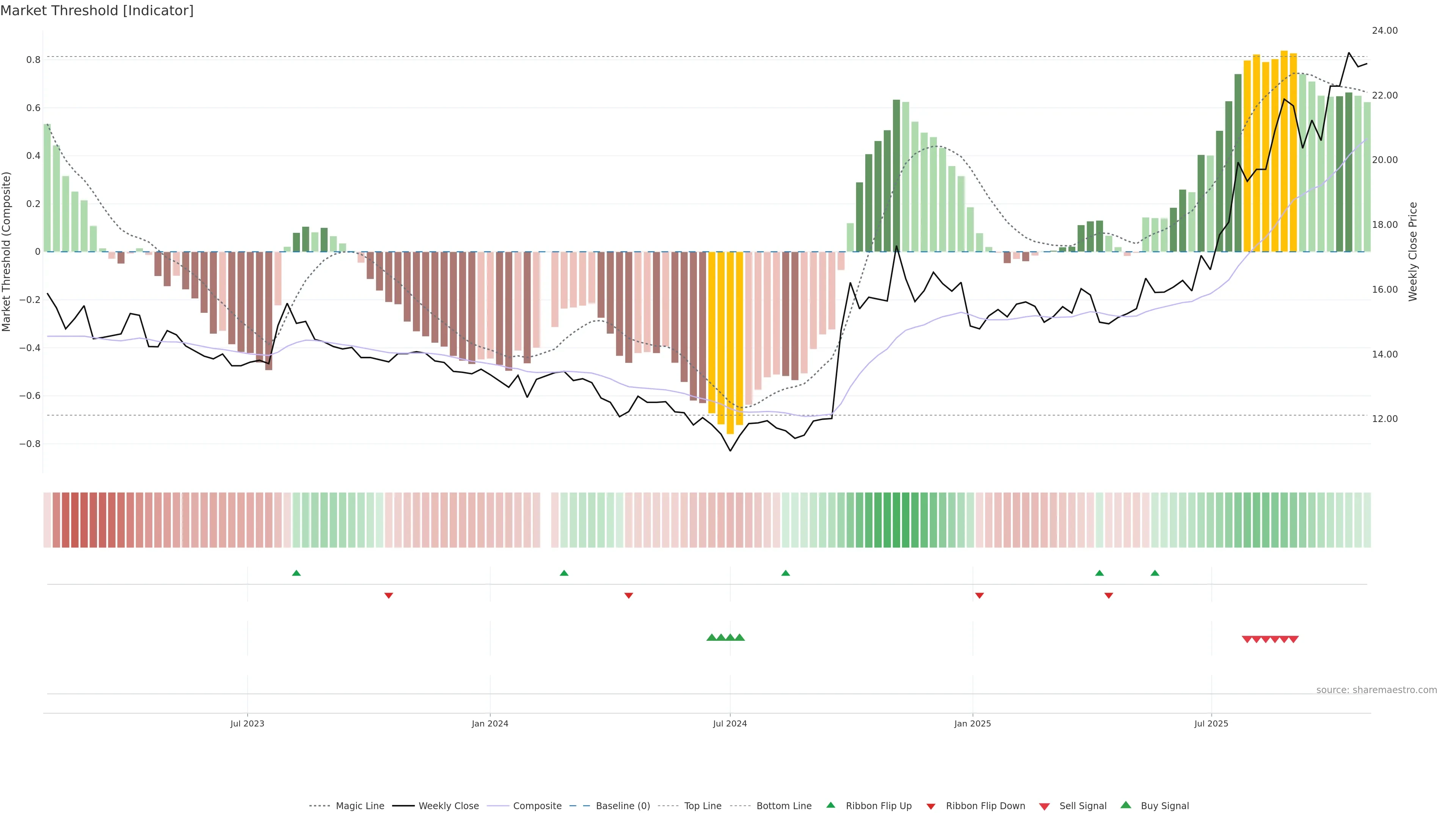Screen dimensions: 1456x819
Task: Click the leftmost green ribbon flip up marker
Action: [x=296, y=573]
